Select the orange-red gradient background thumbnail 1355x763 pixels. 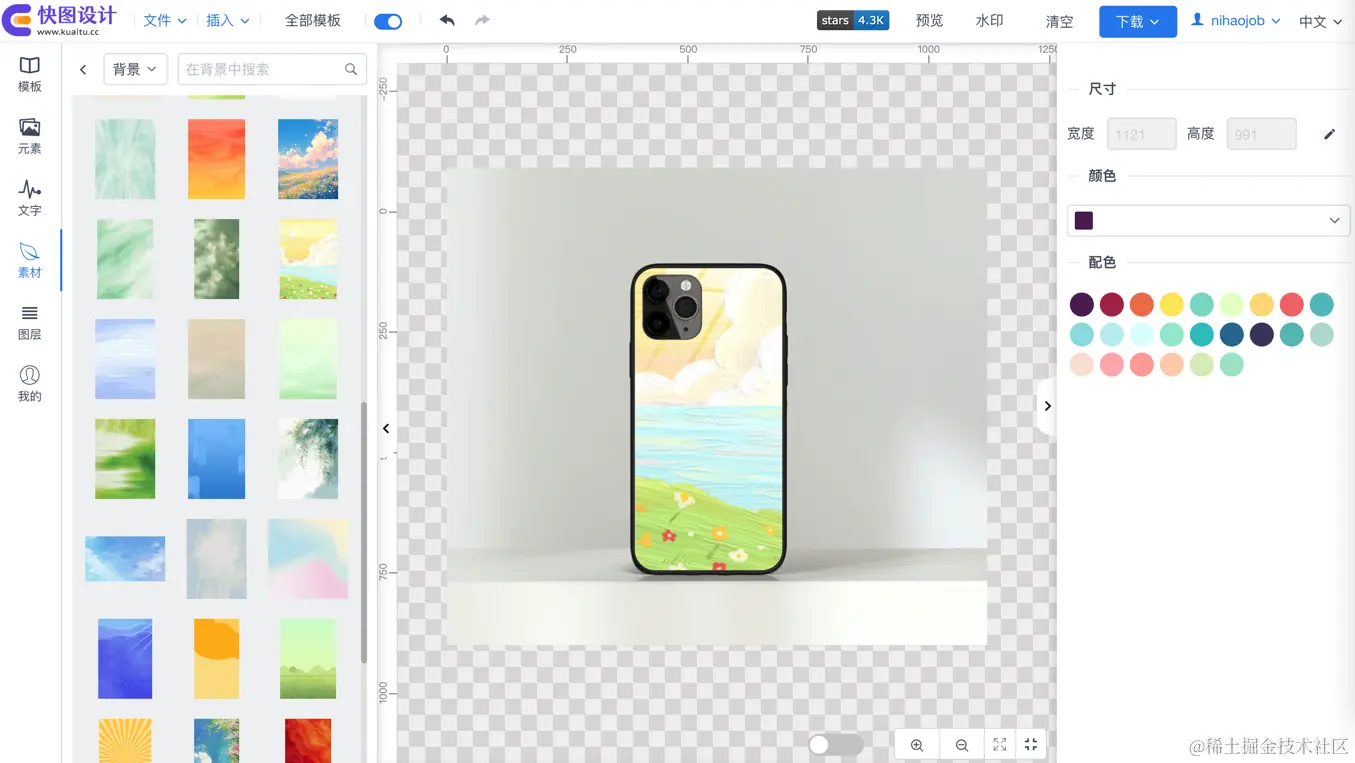click(x=216, y=159)
